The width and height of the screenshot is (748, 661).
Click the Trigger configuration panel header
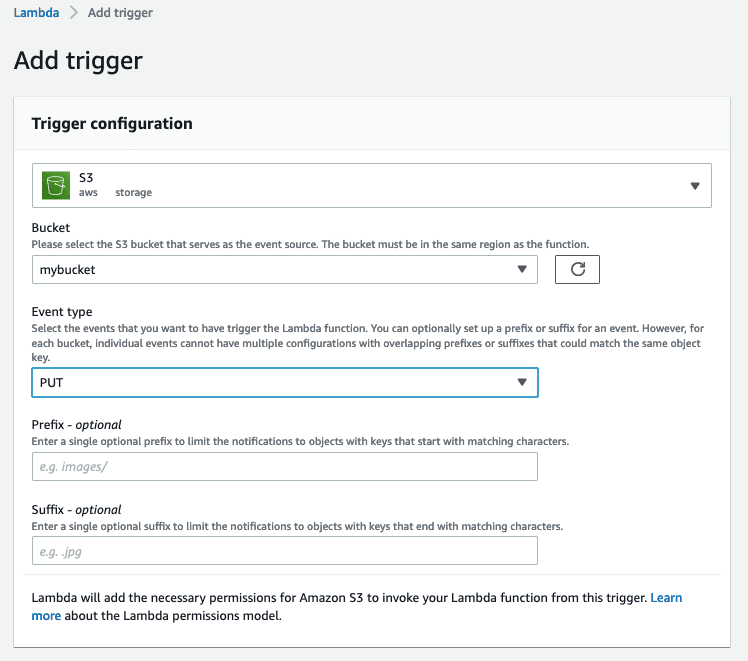(x=112, y=124)
